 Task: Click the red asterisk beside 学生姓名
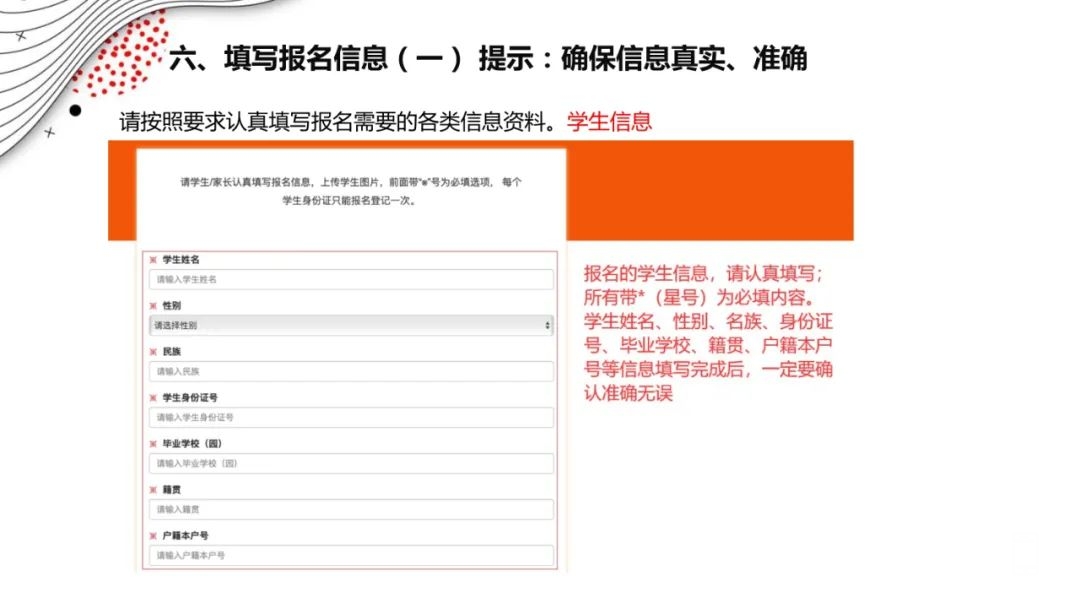click(x=153, y=260)
